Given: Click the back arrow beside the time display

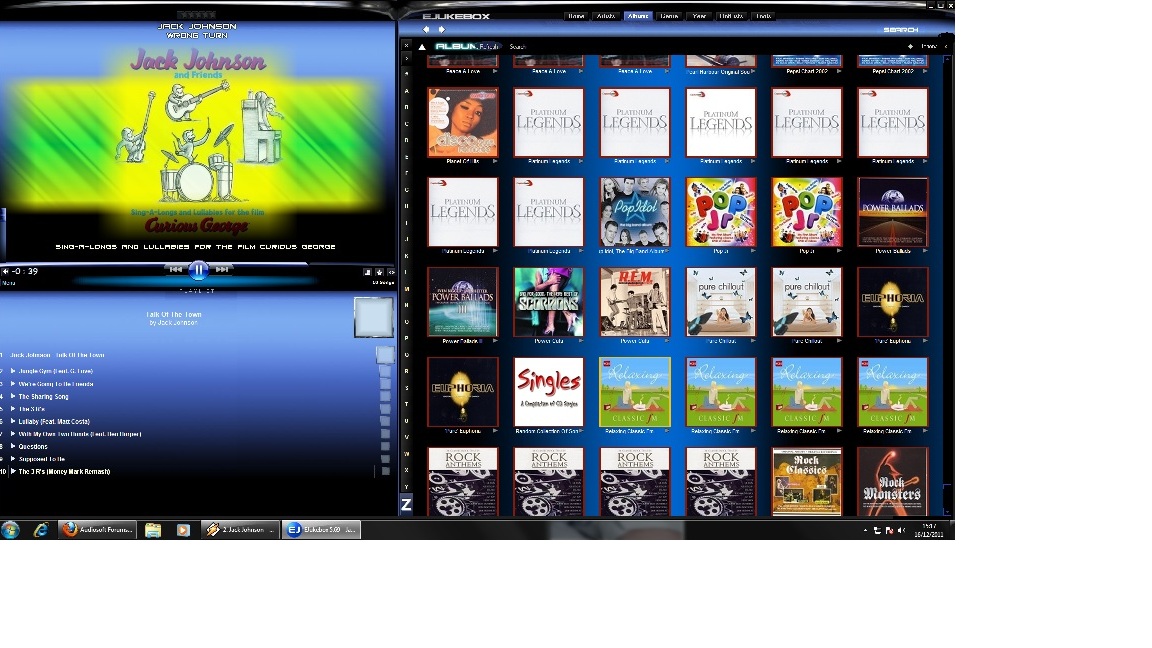Looking at the screenshot, I should 5,271.
